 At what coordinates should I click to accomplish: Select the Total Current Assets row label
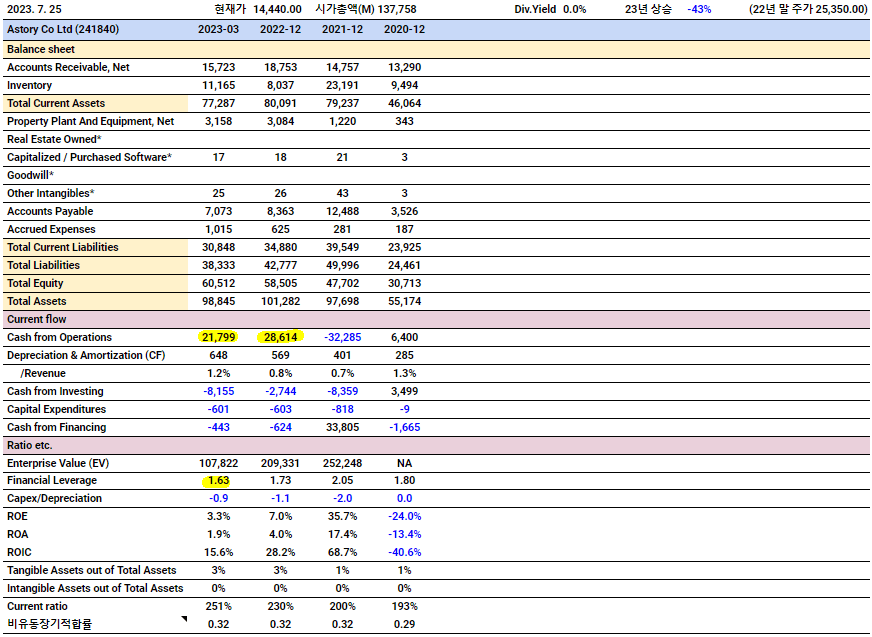point(56,104)
